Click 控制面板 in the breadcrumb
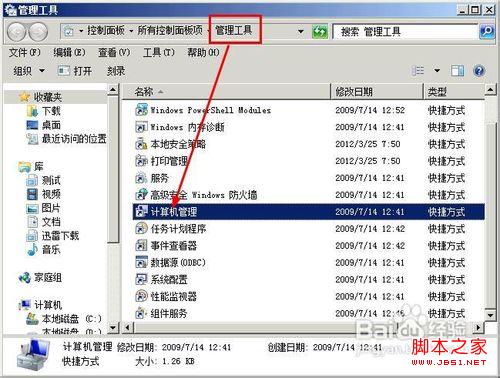Viewport: 500px width, 378px height. (106, 31)
